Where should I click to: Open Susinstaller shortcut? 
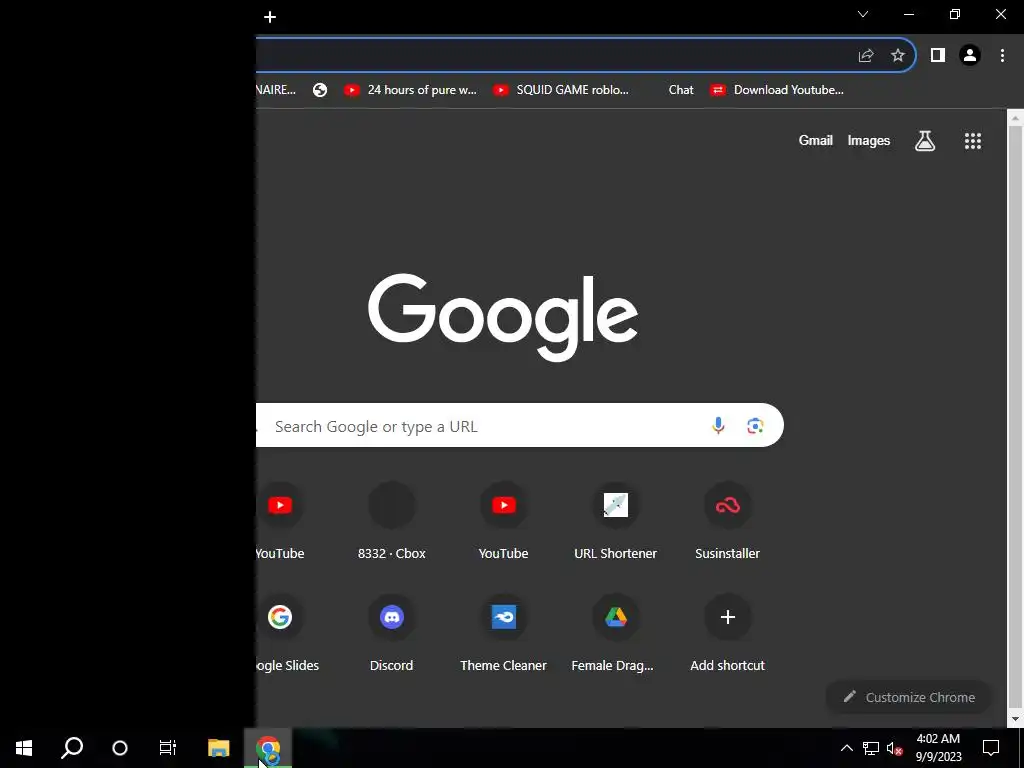click(x=728, y=522)
